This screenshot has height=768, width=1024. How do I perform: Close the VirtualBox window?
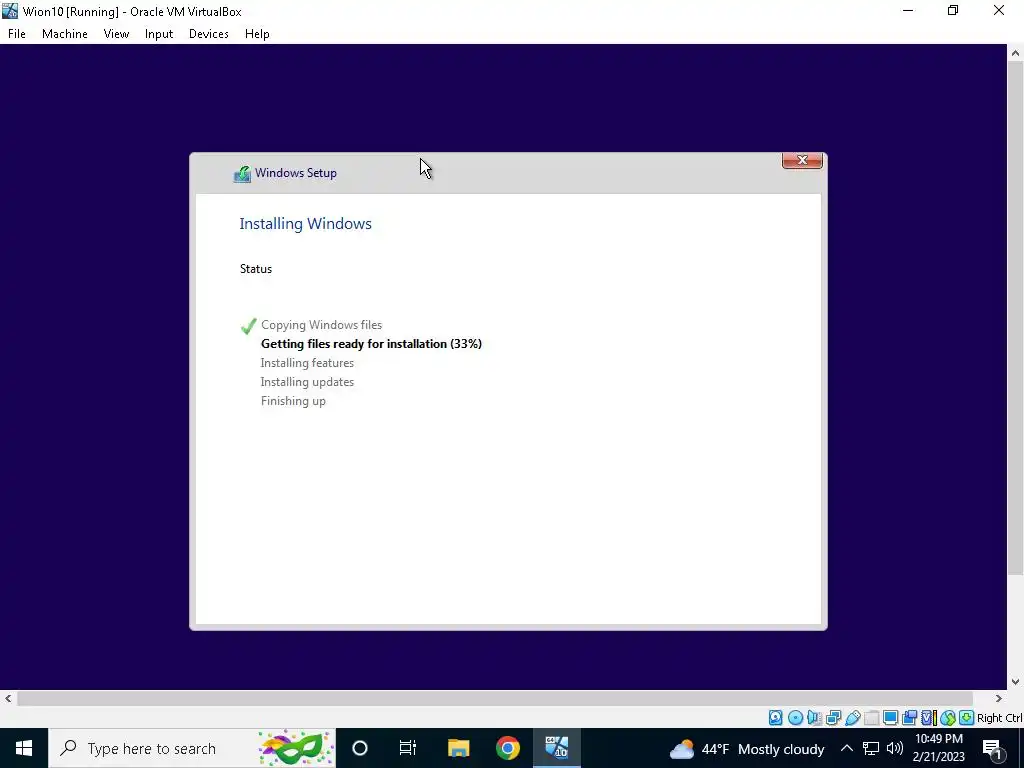click(x=999, y=11)
